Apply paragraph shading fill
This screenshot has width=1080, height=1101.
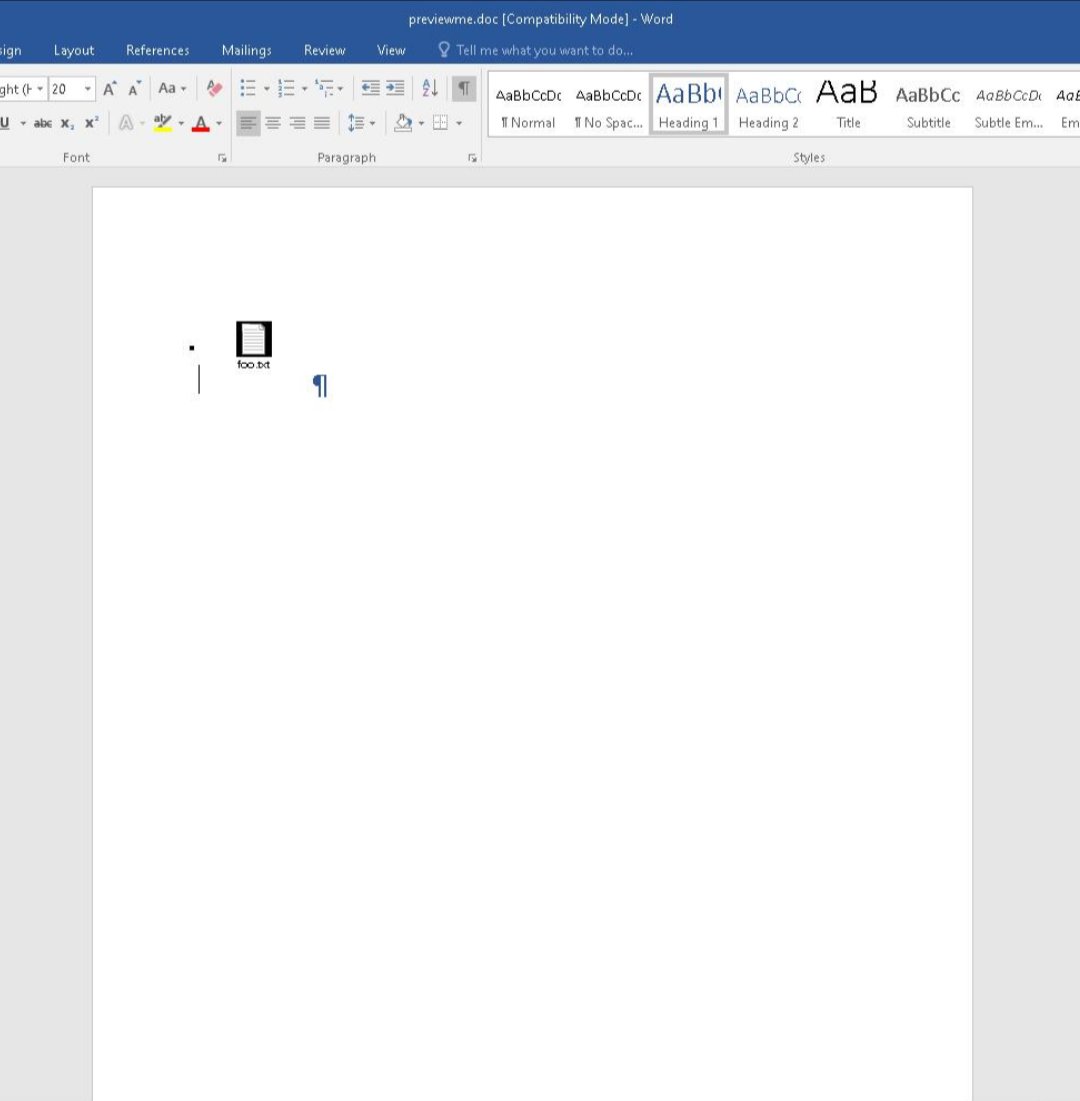(403, 124)
